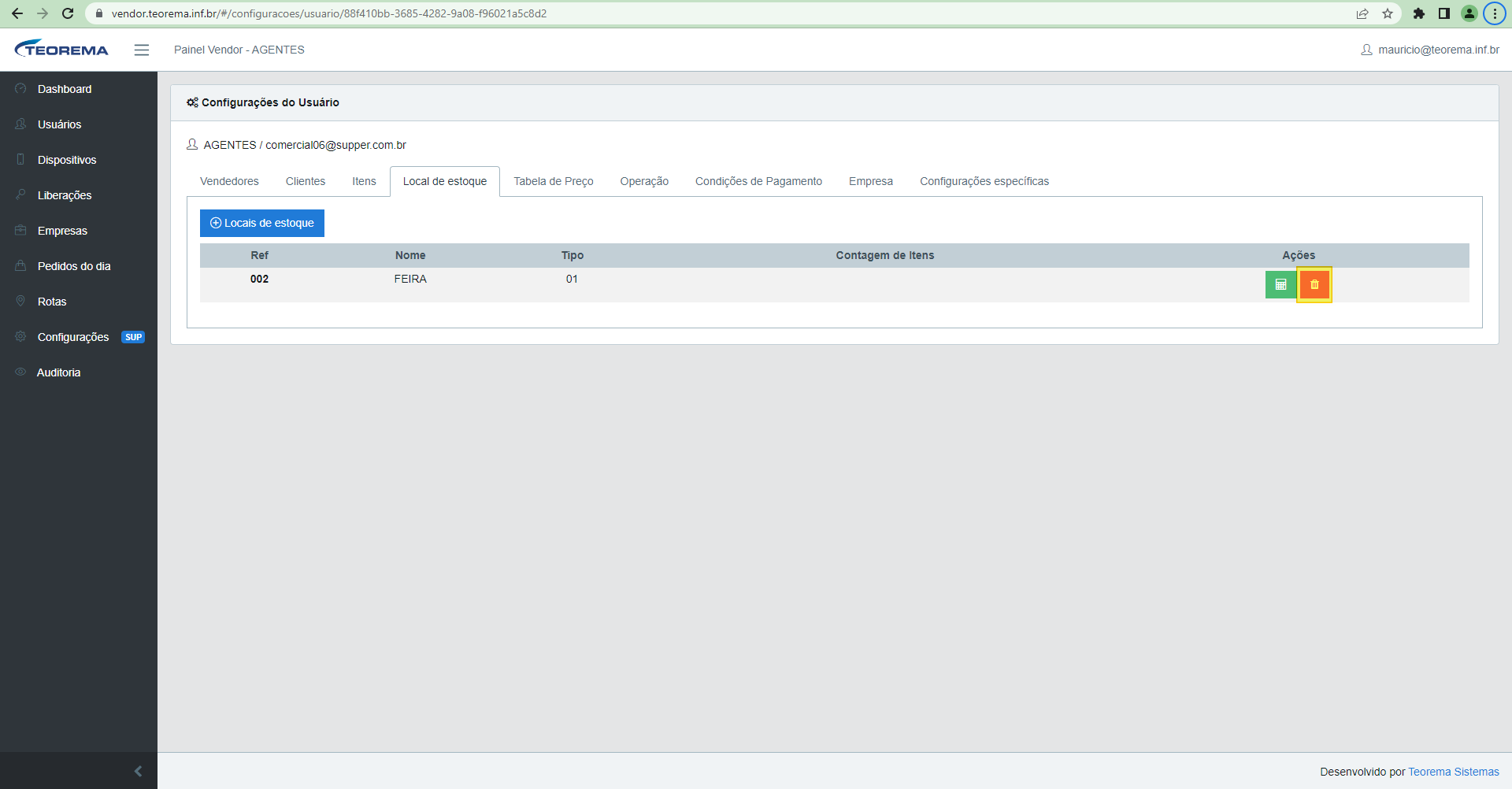Viewport: 1512px width, 789px height.
Task: Click the Dispositivos phone icon
Action: [20, 159]
